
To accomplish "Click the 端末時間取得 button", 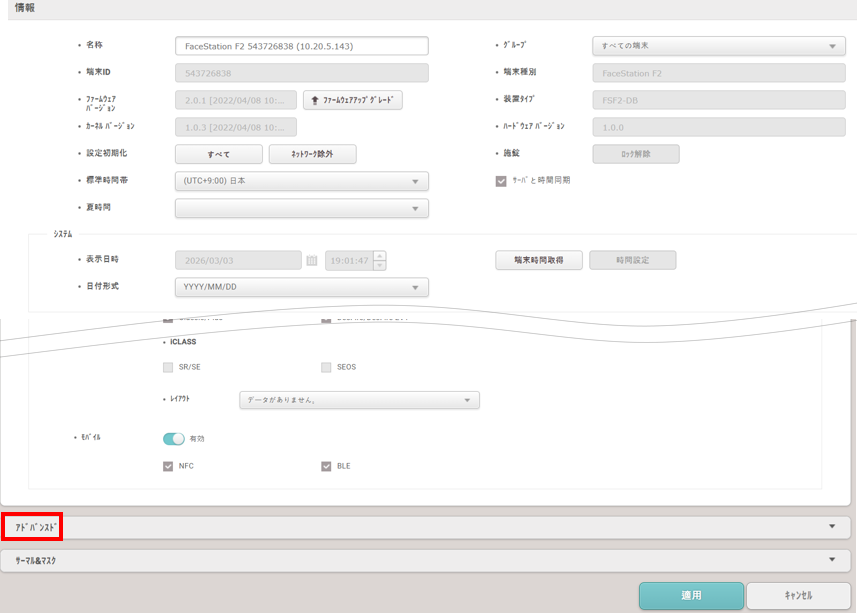I will click(x=539, y=260).
